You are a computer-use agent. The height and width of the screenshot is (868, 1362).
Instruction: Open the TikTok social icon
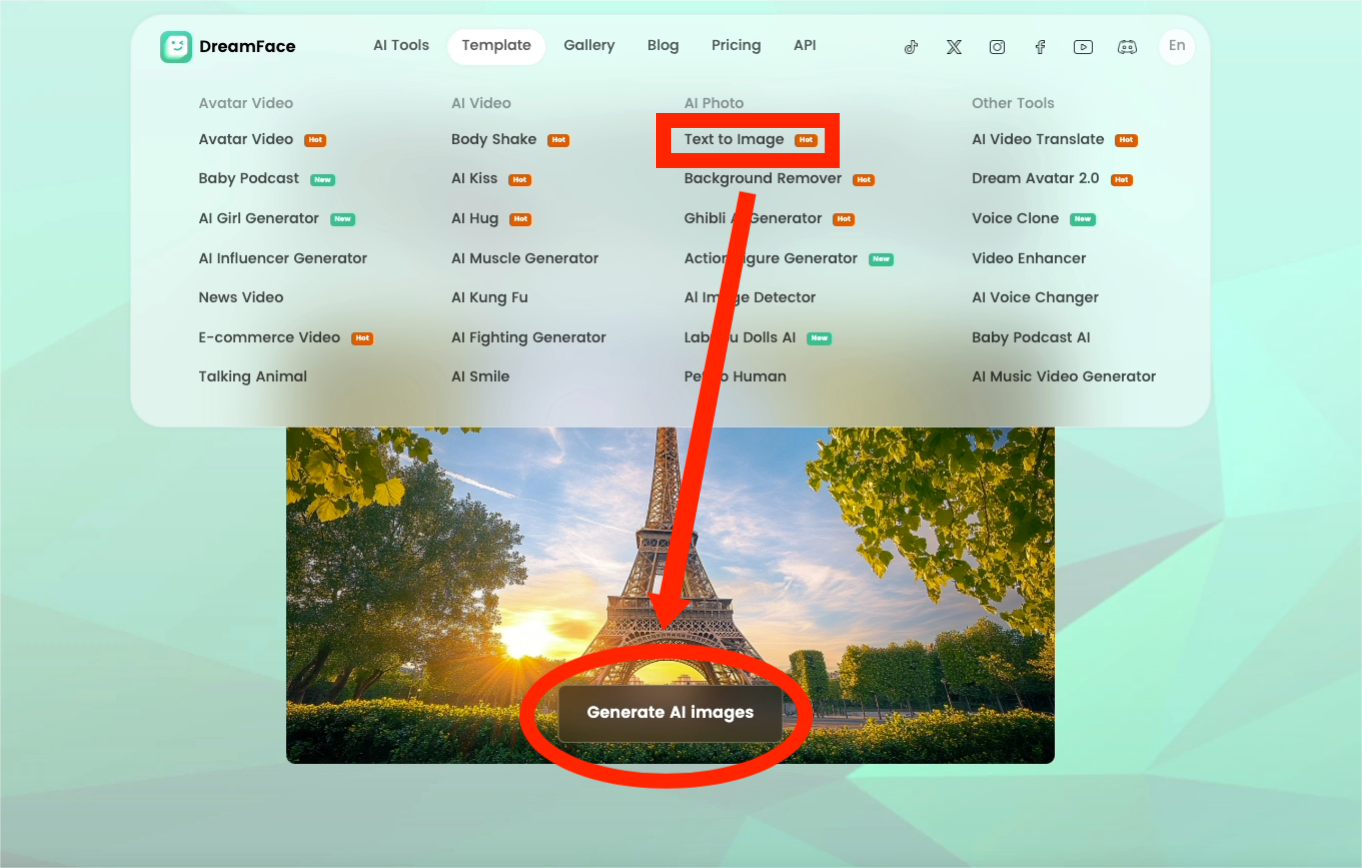tap(911, 47)
